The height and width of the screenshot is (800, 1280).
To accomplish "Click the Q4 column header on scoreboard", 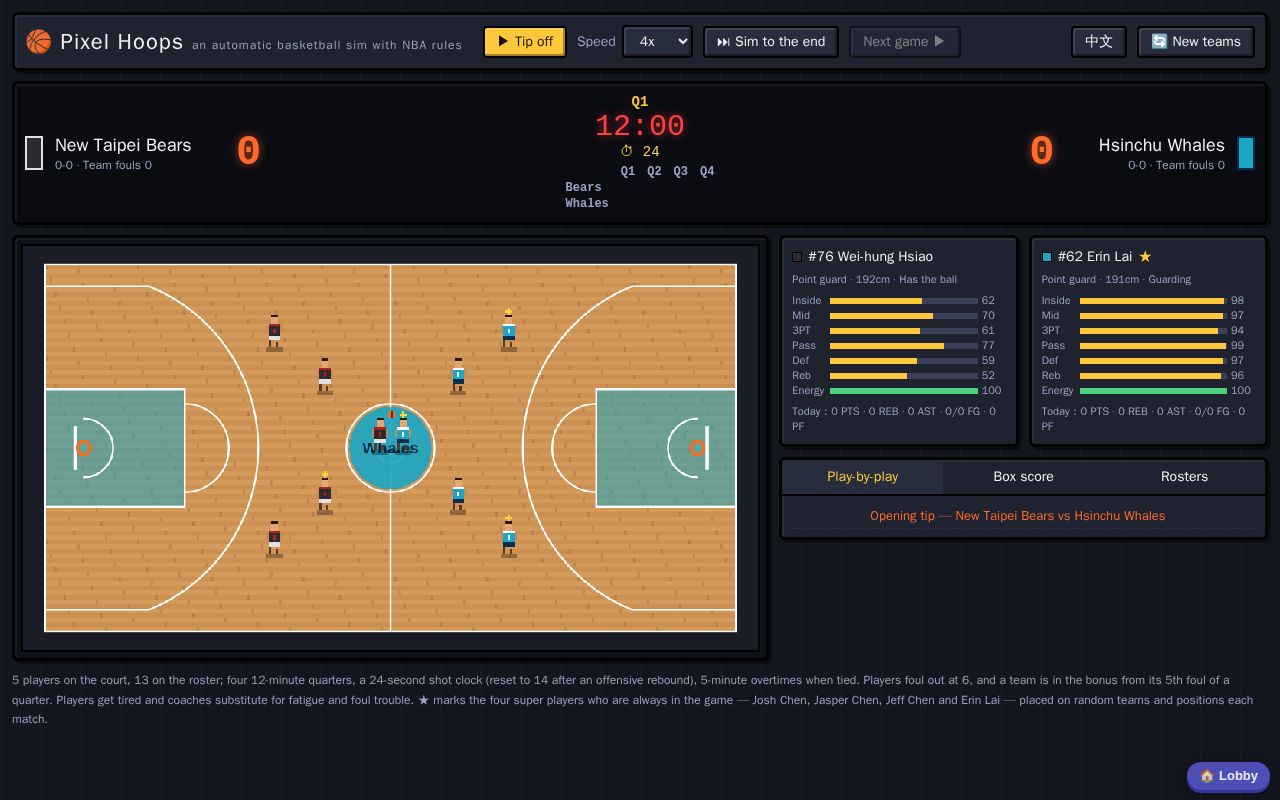I will [707, 172].
